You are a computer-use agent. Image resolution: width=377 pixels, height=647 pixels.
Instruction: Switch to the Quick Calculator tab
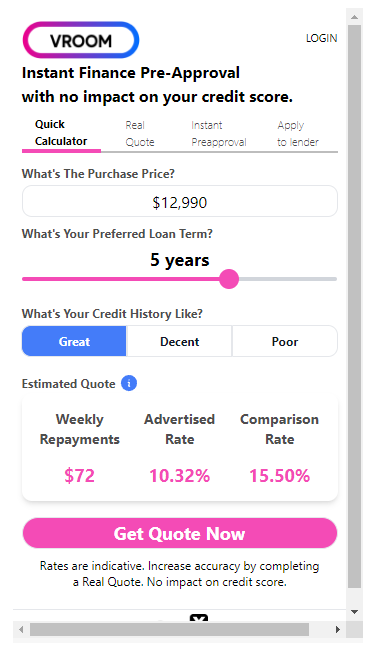pos(61,133)
